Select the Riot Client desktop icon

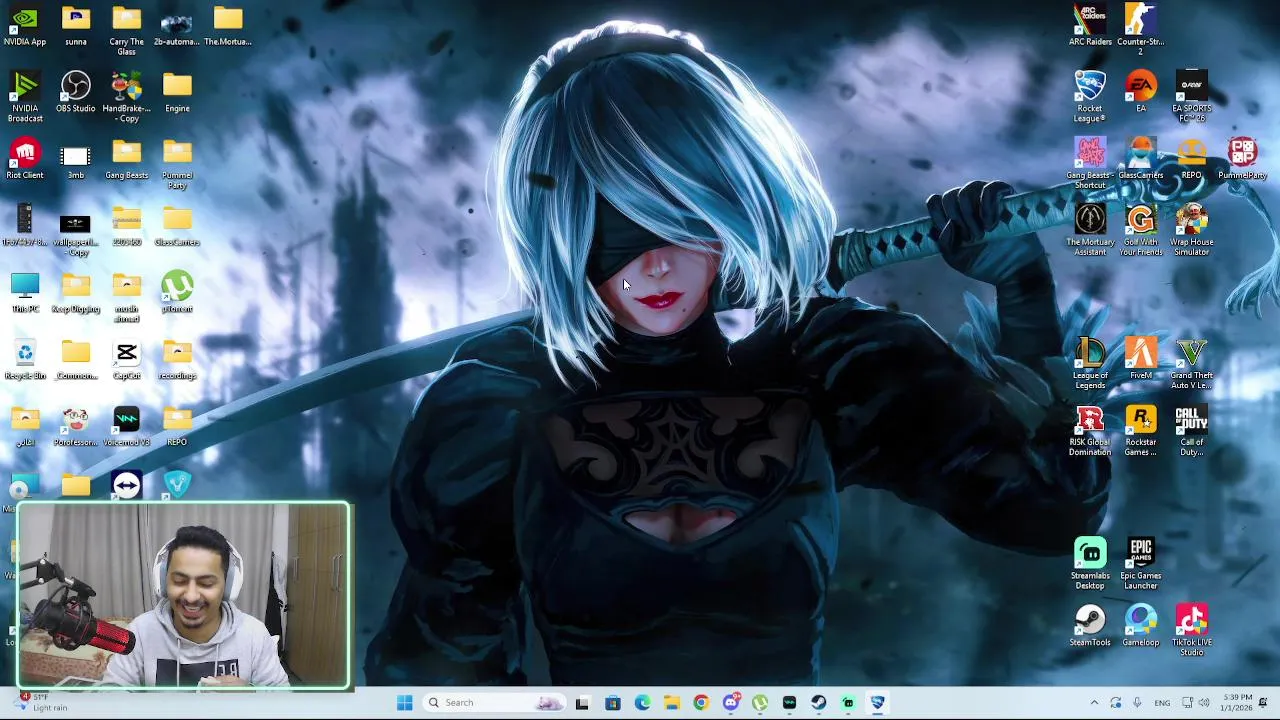pyautogui.click(x=25, y=160)
